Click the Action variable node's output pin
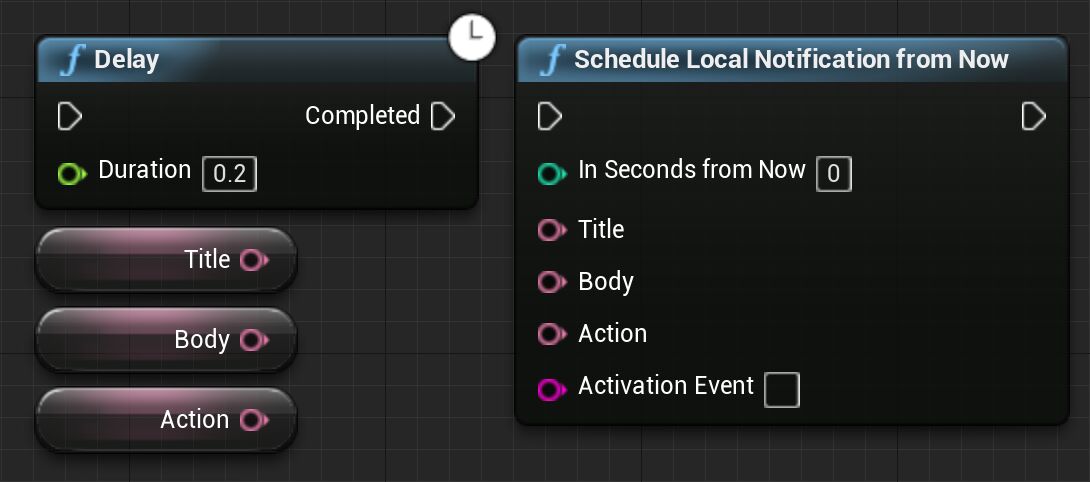The height and width of the screenshot is (482, 1090). pyautogui.click(x=253, y=420)
